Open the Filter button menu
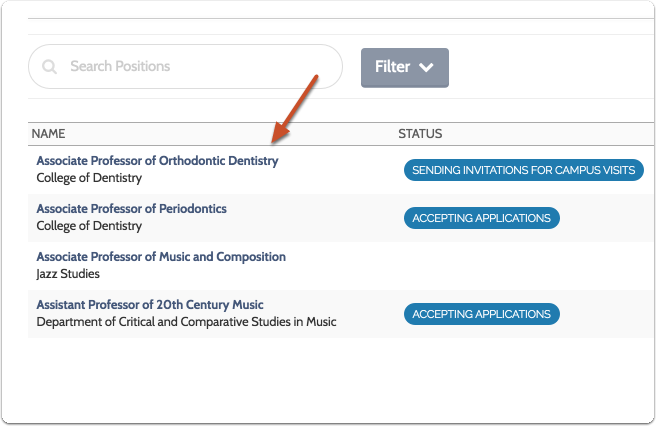Viewport: 656px width, 426px height. pos(404,67)
